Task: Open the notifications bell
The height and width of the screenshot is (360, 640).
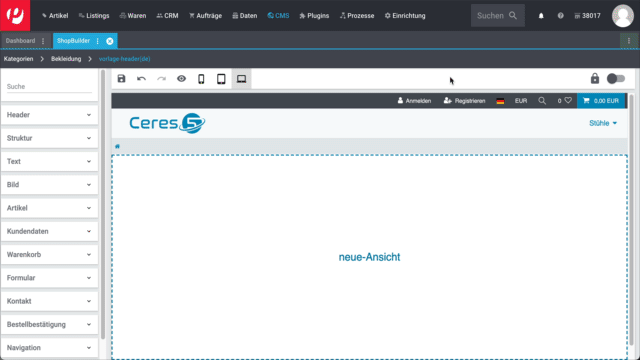Action: point(541,16)
